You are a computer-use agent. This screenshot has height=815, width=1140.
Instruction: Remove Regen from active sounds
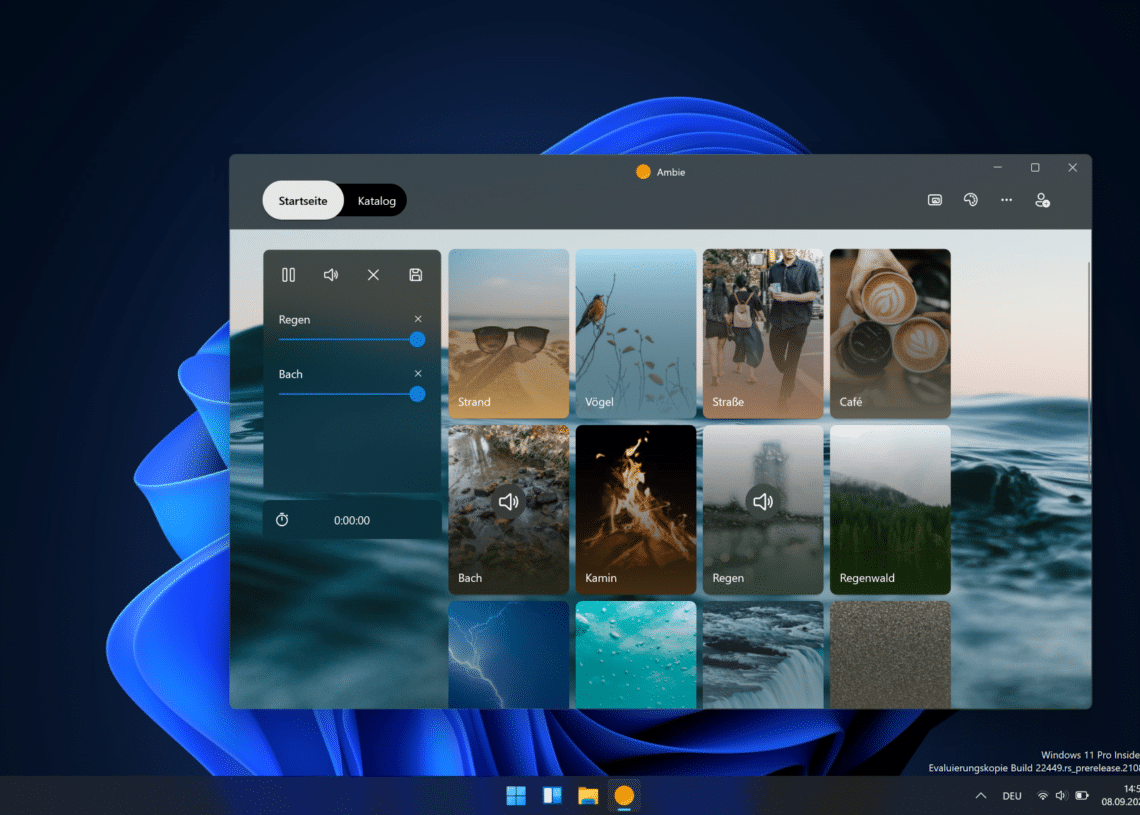click(418, 319)
